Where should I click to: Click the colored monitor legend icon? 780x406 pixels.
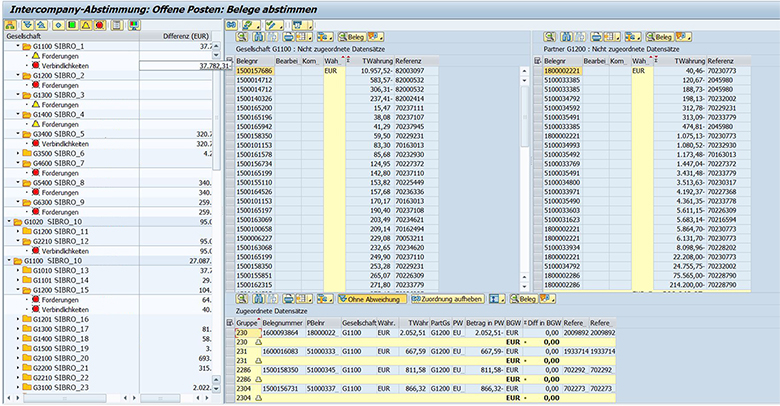(134, 25)
